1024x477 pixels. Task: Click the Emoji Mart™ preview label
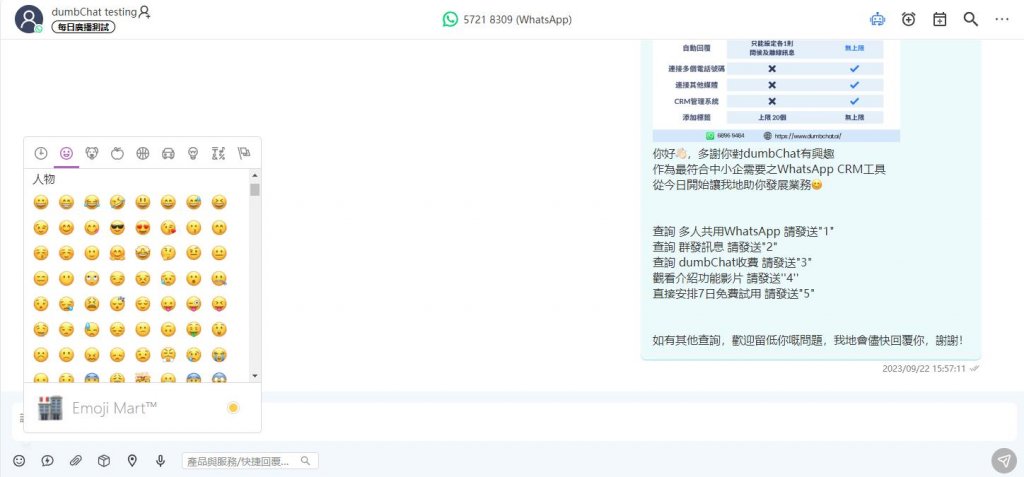click(114, 408)
